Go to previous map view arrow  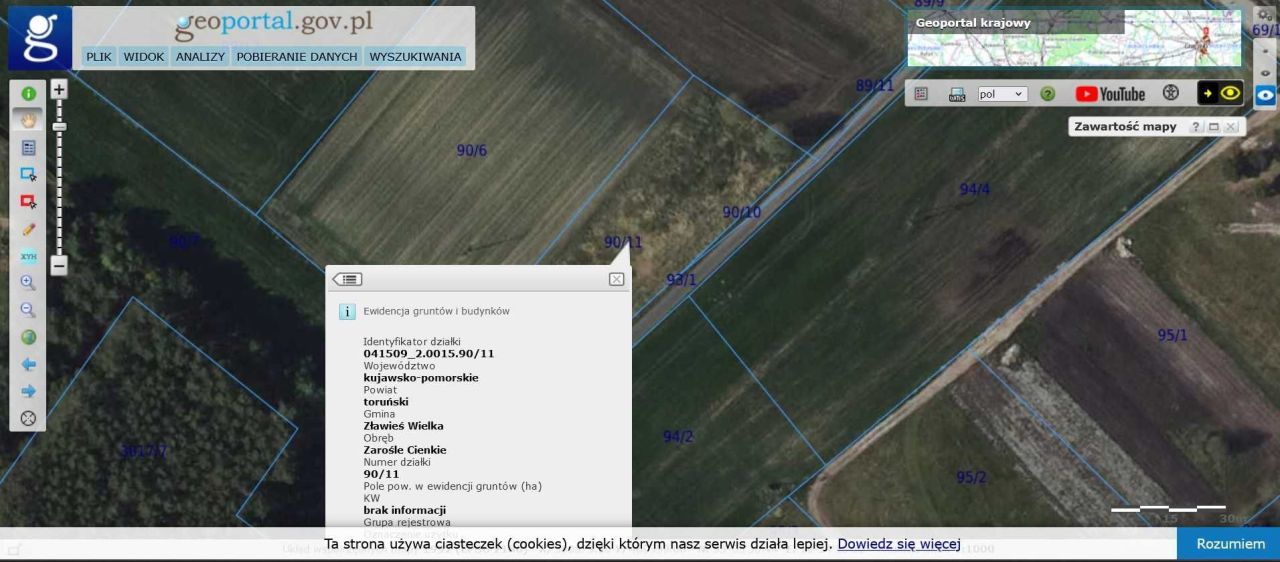tap(28, 364)
